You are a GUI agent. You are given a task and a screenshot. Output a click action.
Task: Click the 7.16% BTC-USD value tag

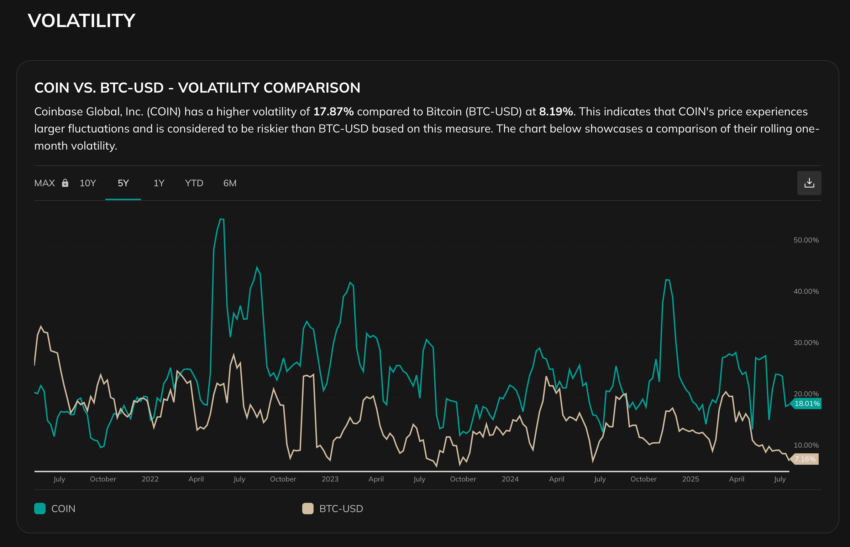(x=806, y=459)
